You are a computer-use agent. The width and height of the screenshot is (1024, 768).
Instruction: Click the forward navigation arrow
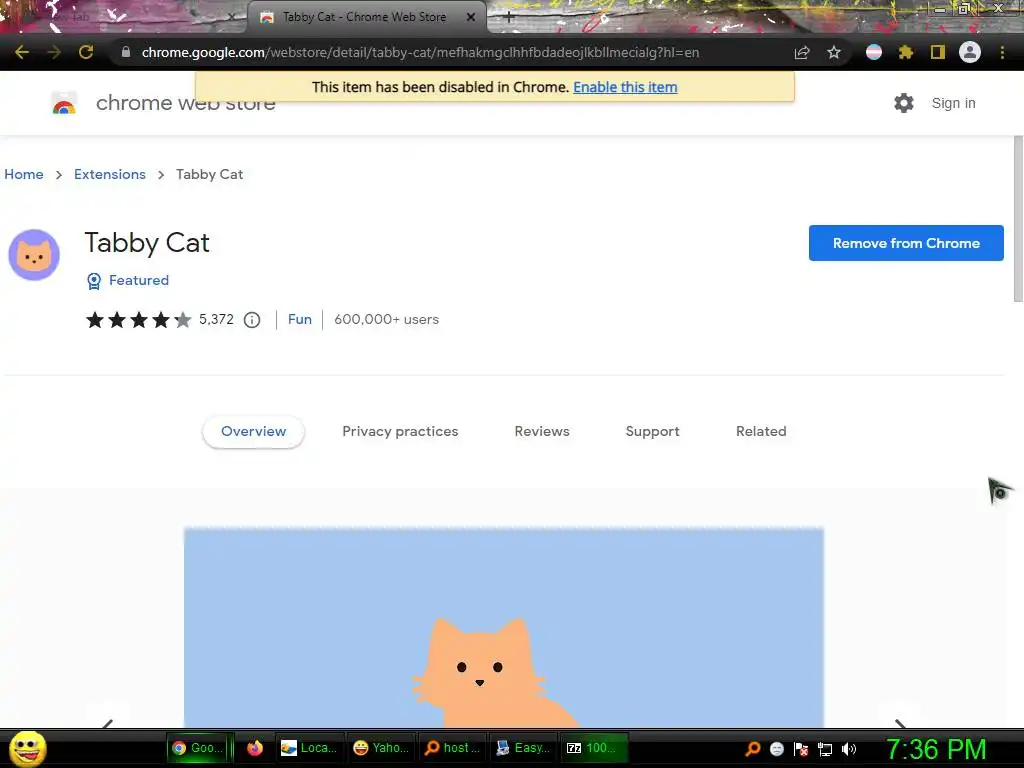tap(54, 52)
